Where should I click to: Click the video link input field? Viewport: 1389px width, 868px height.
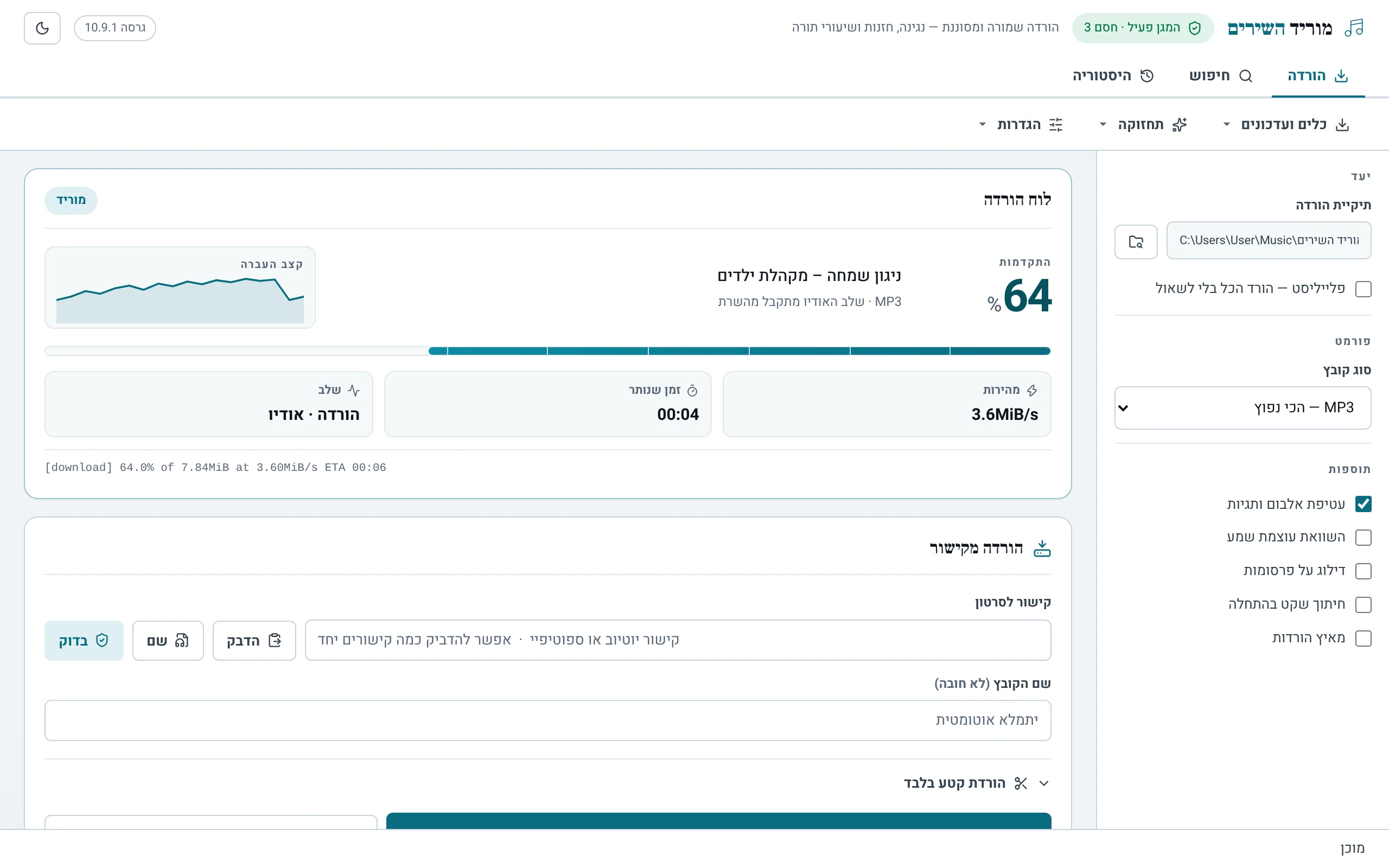click(678, 640)
